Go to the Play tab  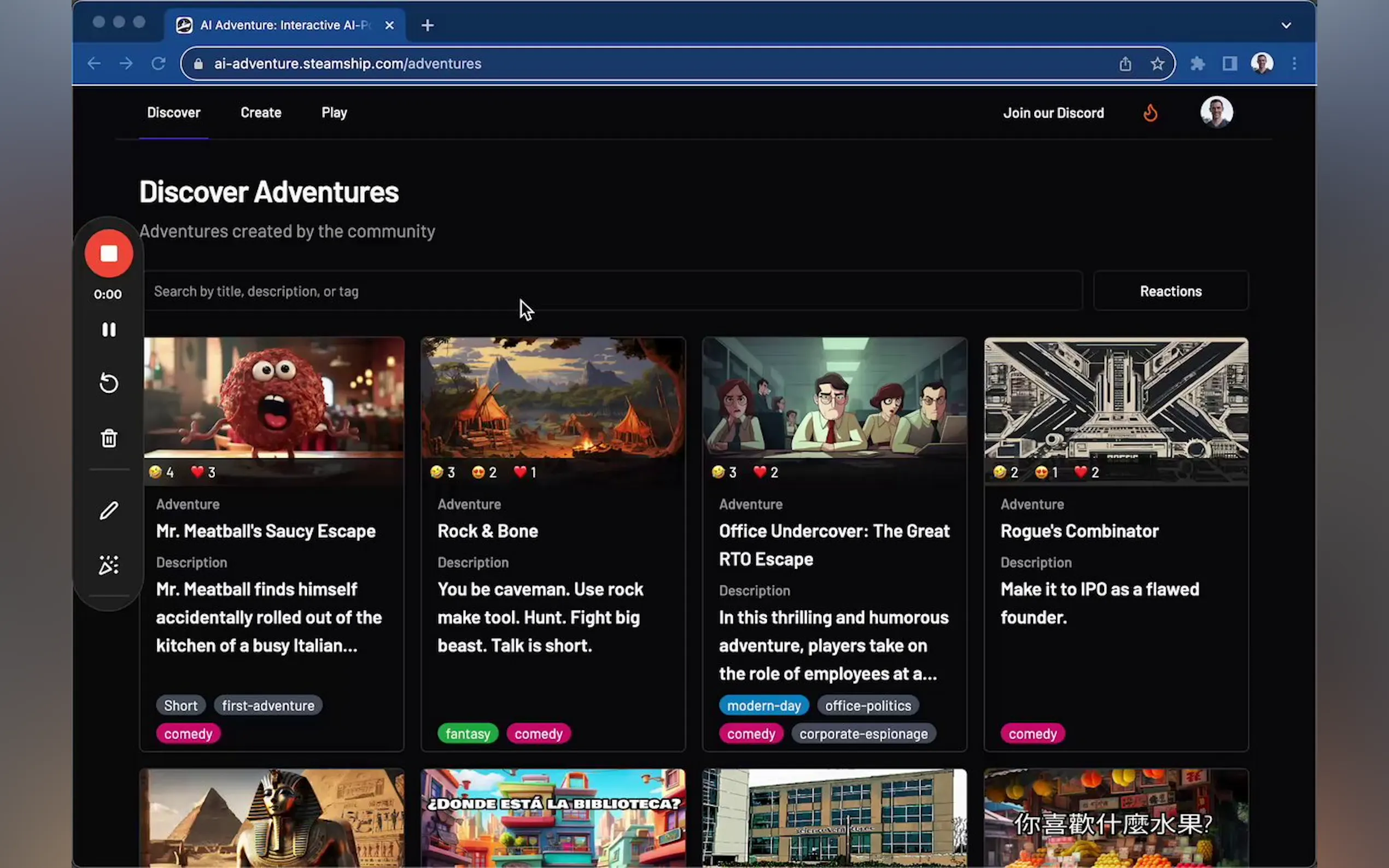(334, 113)
